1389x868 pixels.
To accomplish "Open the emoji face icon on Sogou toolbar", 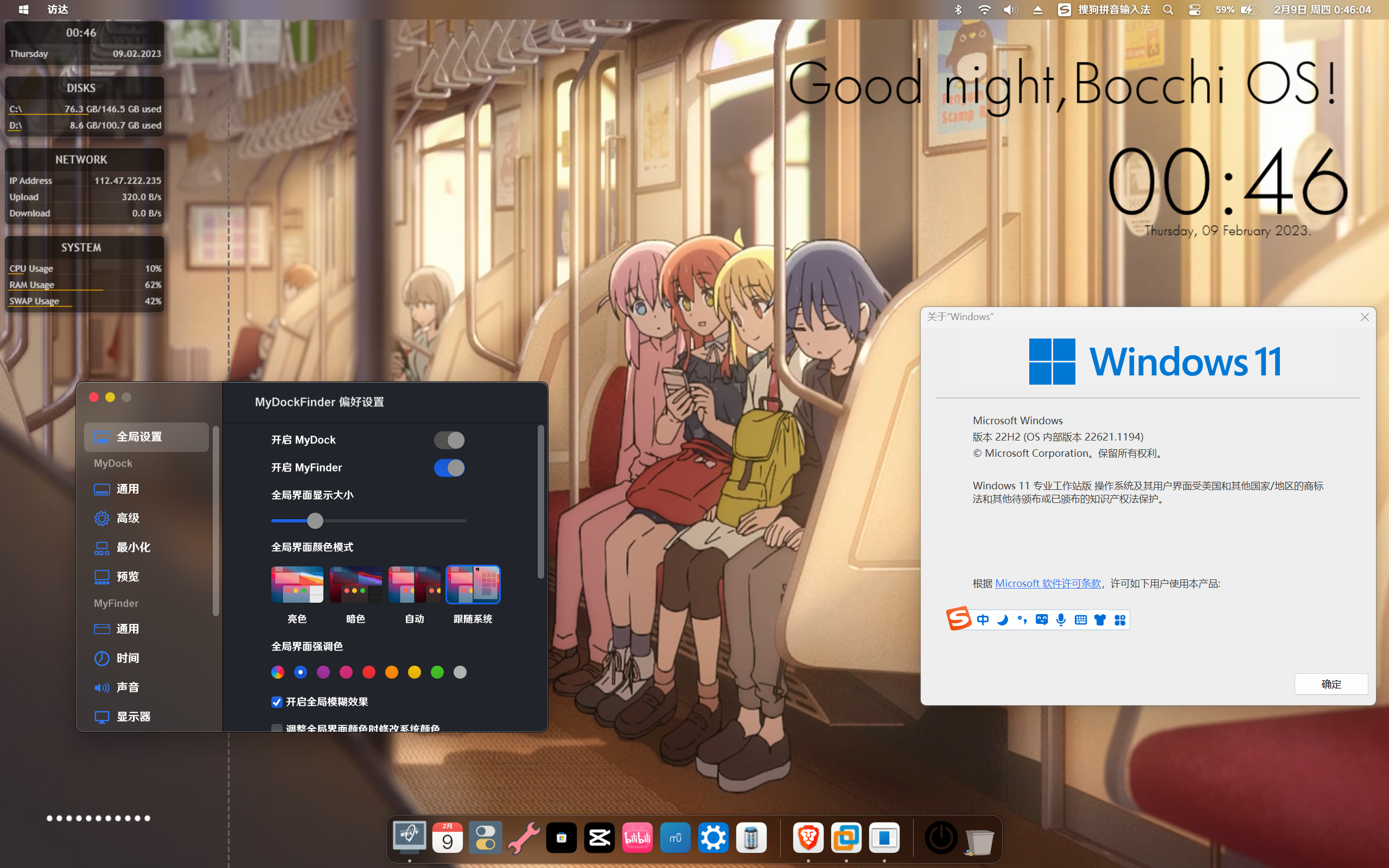I will [x=1041, y=620].
